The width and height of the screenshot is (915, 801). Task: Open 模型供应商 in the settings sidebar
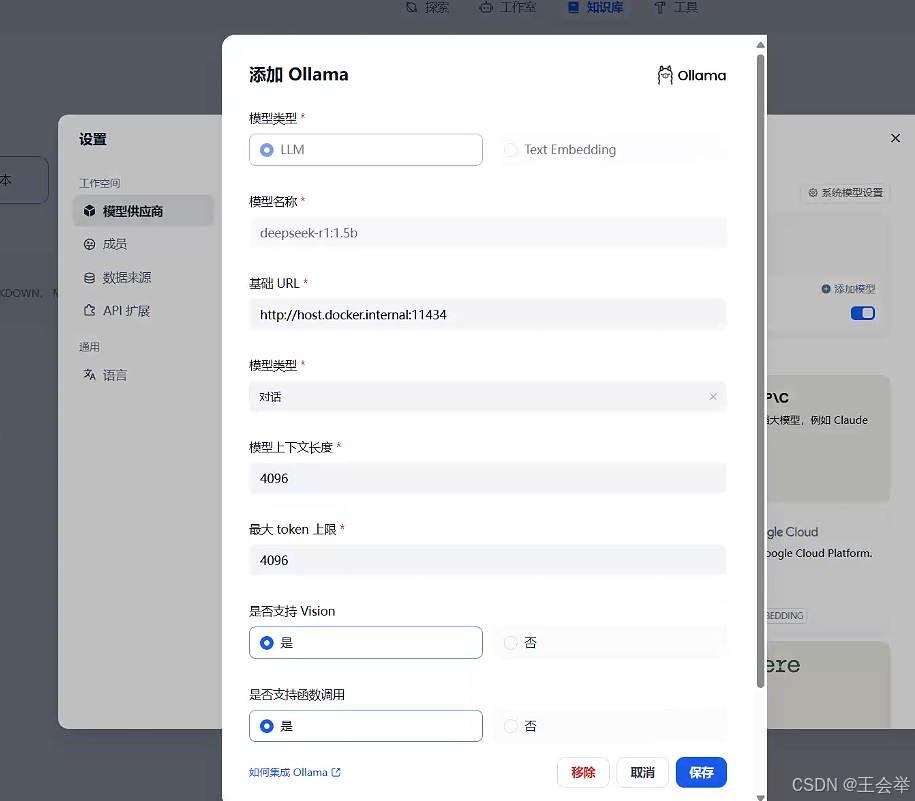[x=143, y=211]
